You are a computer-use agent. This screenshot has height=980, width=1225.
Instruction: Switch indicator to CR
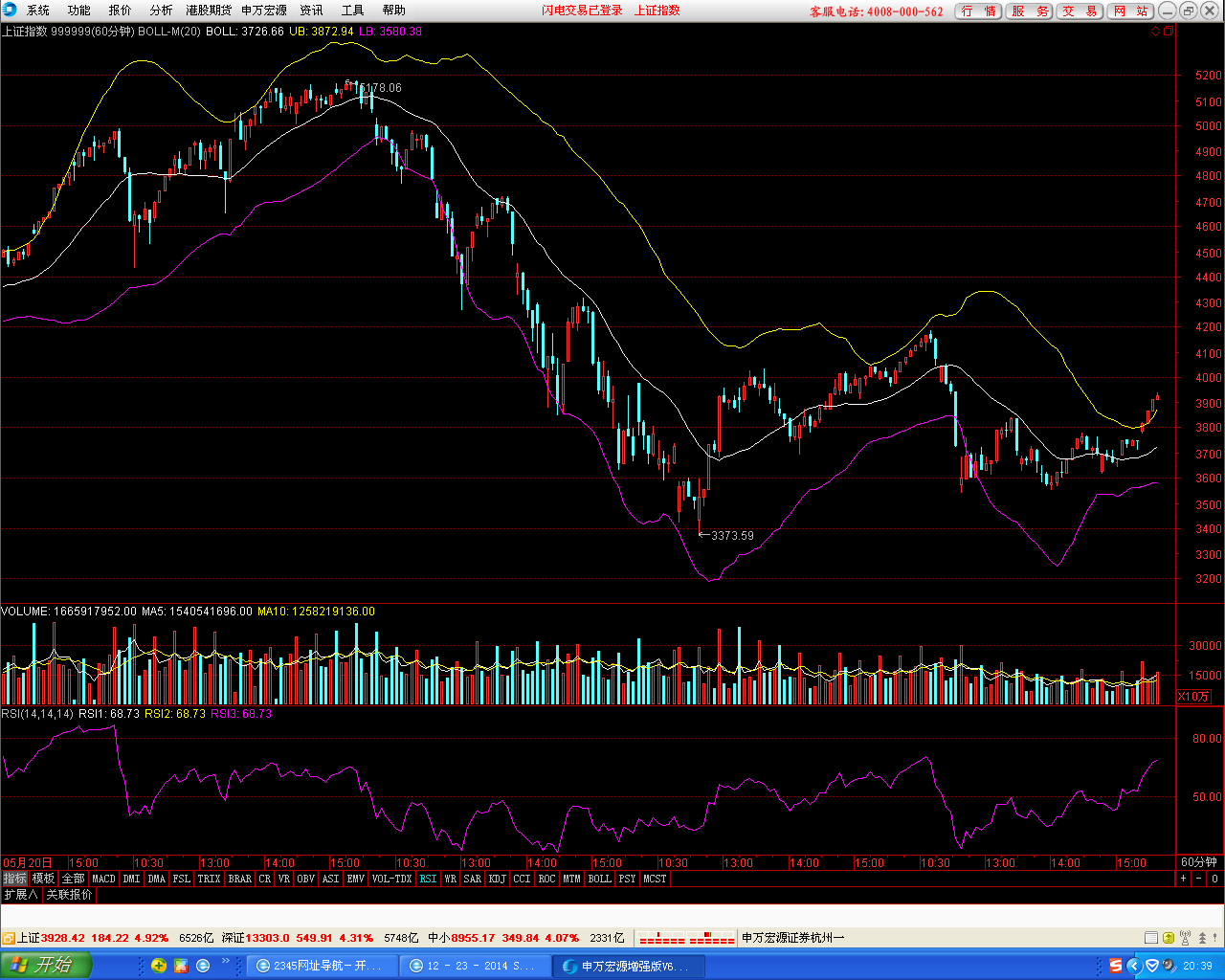265,879
